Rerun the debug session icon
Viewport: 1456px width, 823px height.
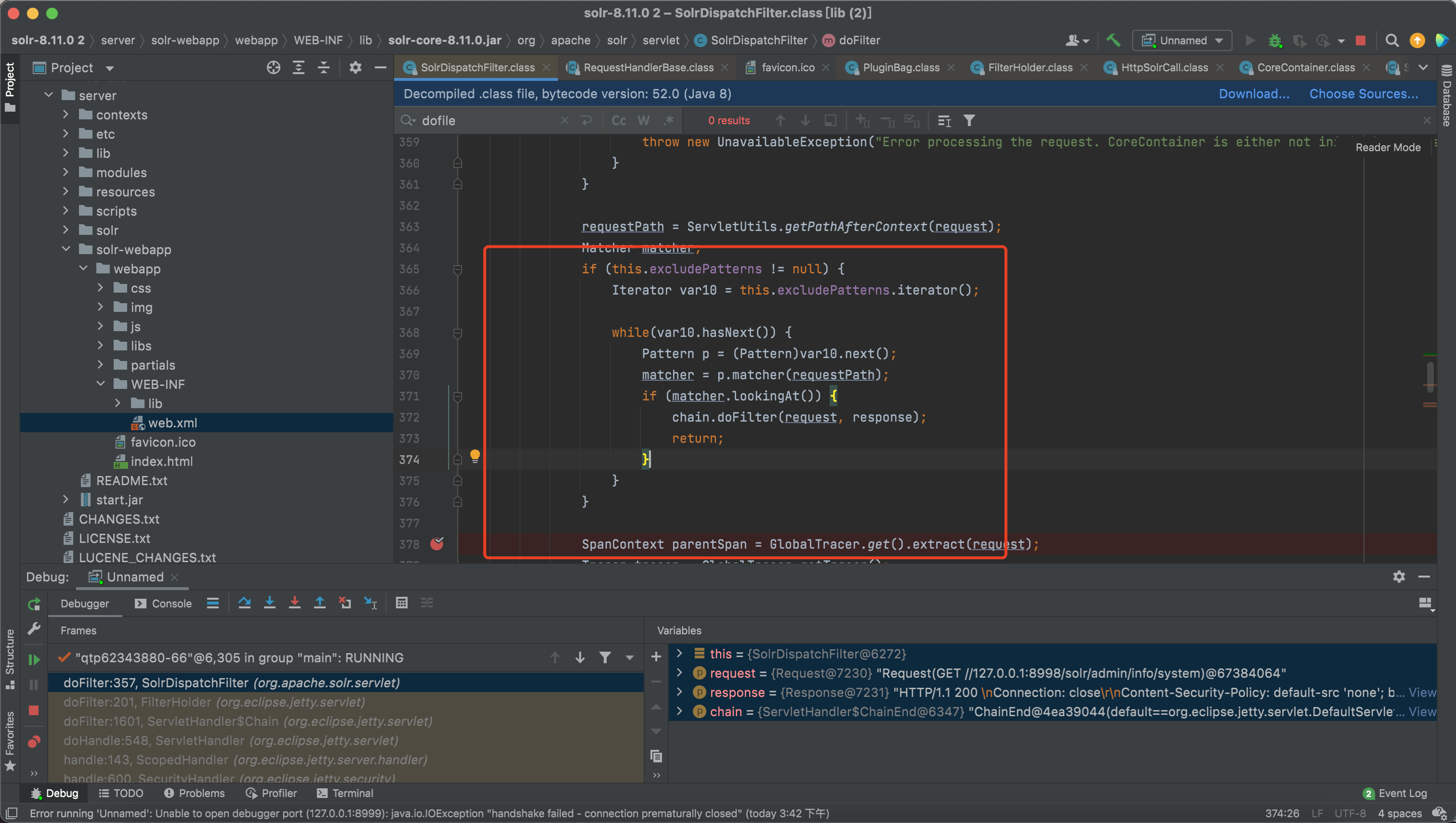pos(34,604)
